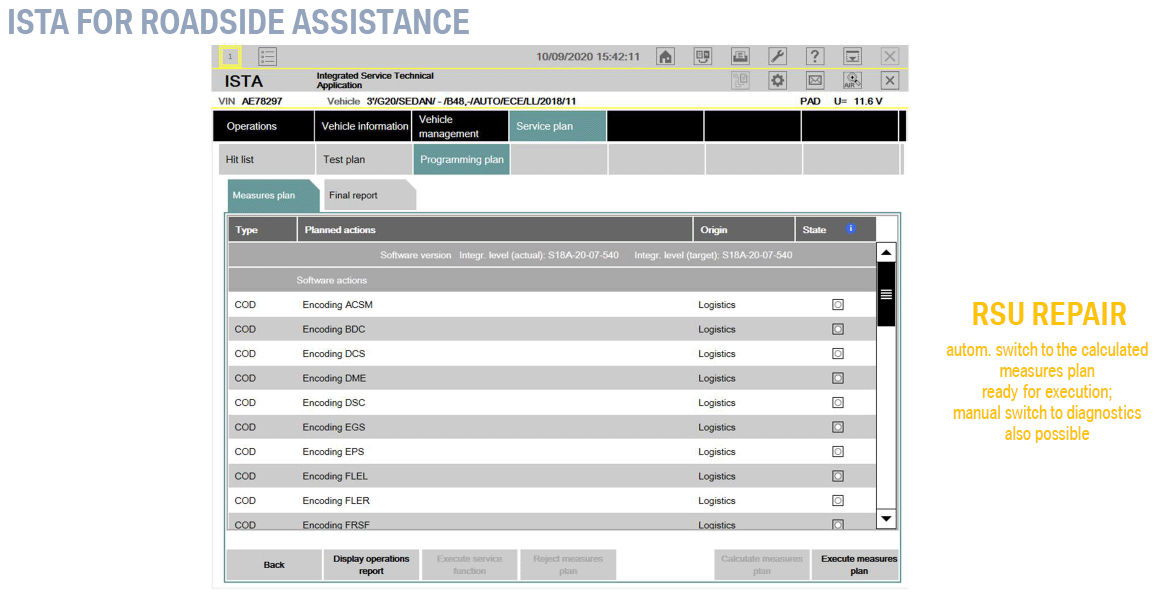
Task: Open the AIR search icon
Action: tap(852, 80)
